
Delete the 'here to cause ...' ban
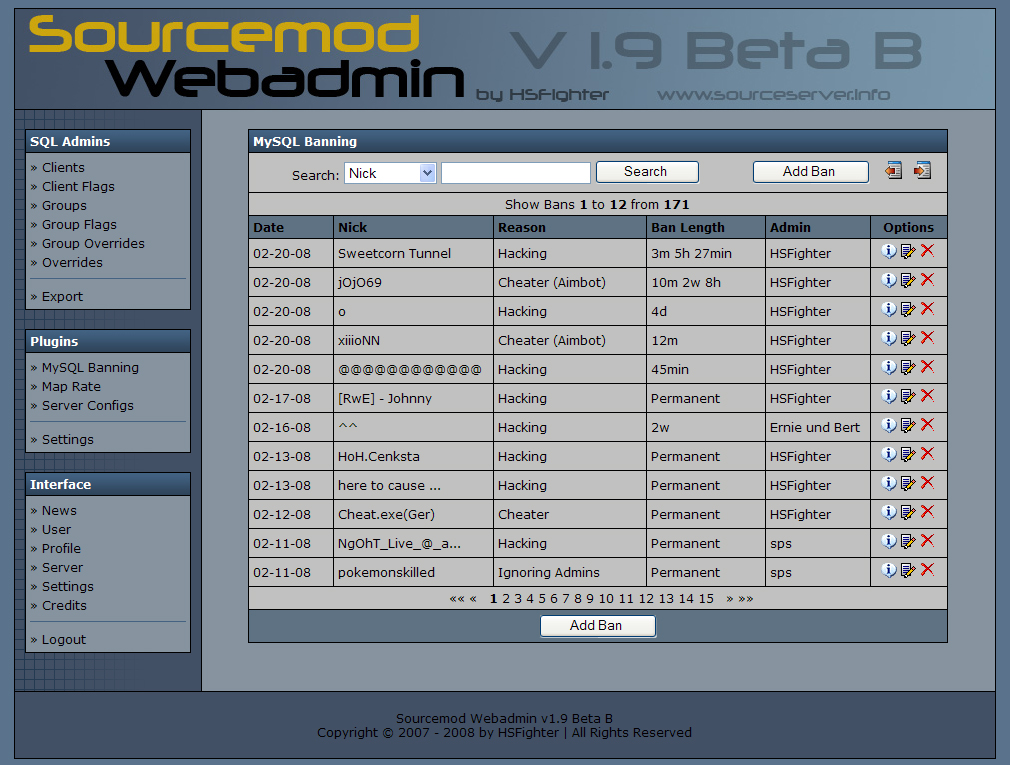[928, 483]
